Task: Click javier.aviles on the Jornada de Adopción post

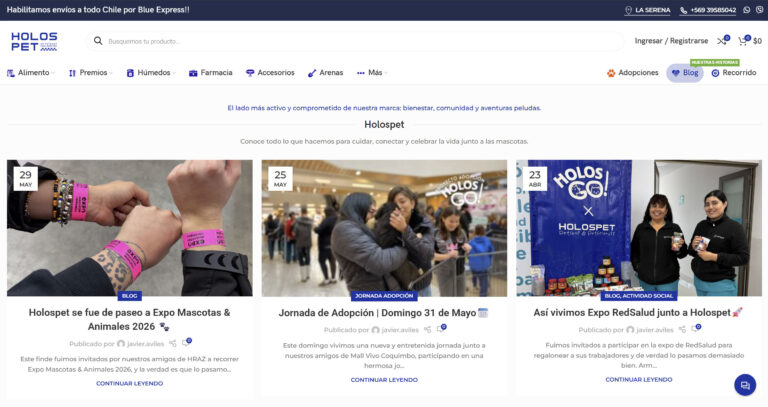Action: tap(400, 330)
